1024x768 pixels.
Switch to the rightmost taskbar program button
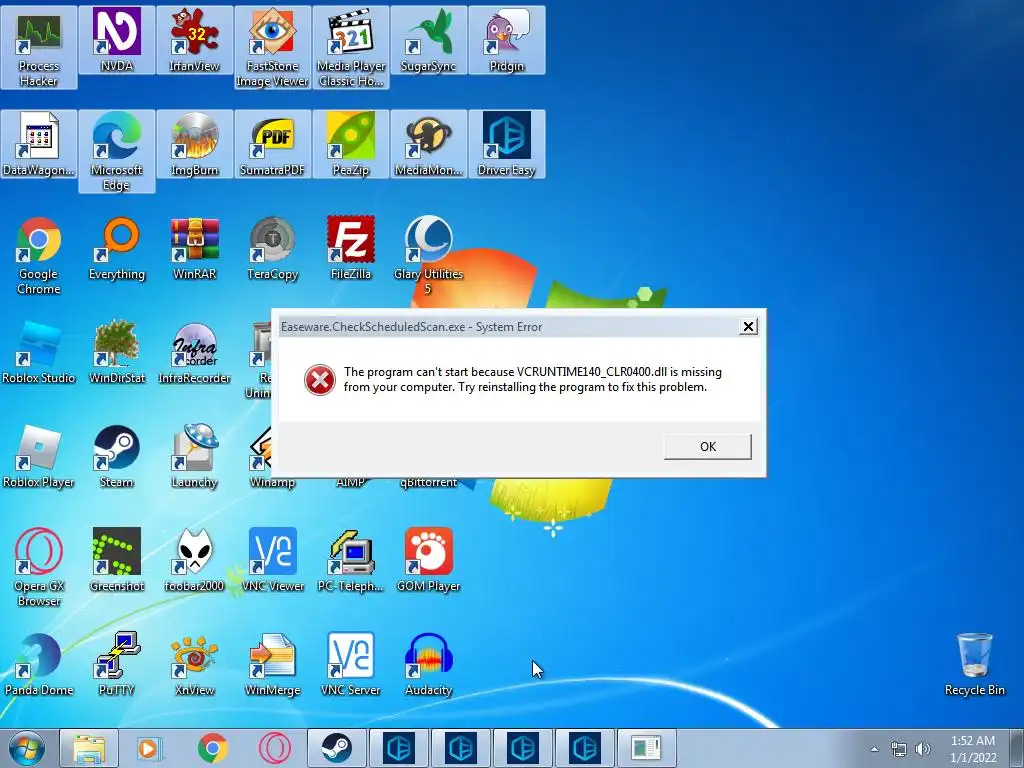coord(647,748)
